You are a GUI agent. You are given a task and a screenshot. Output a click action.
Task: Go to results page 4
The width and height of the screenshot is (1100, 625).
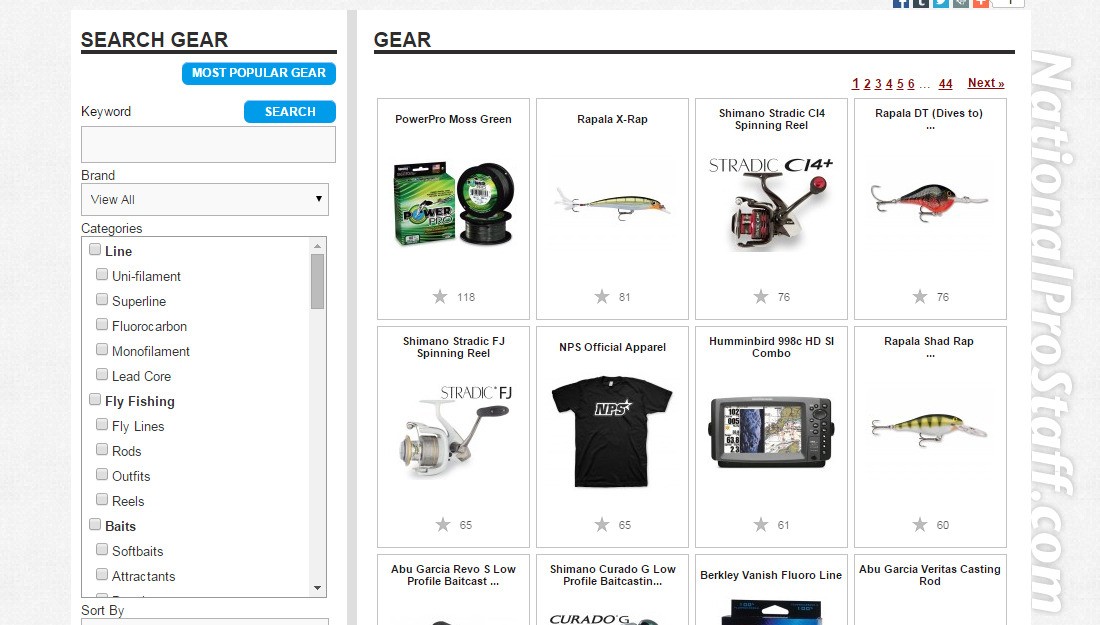click(889, 84)
